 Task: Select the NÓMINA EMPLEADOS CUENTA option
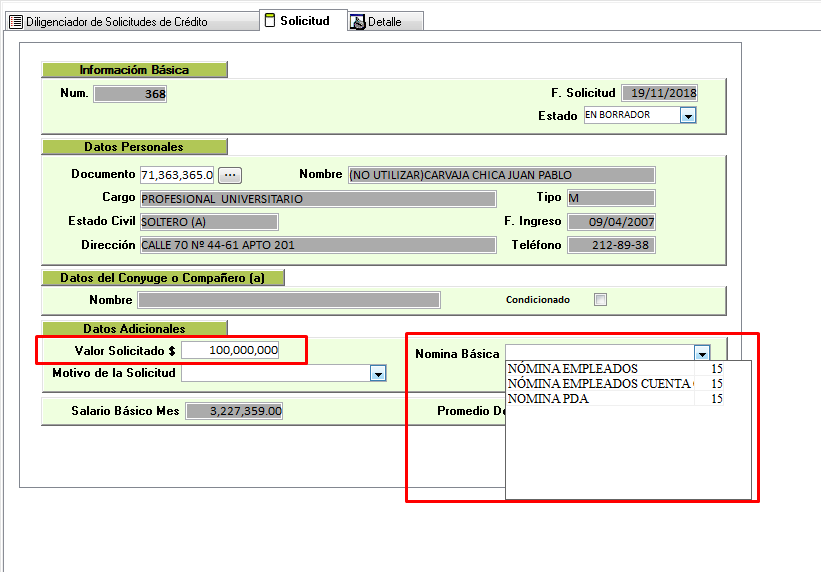tap(600, 384)
